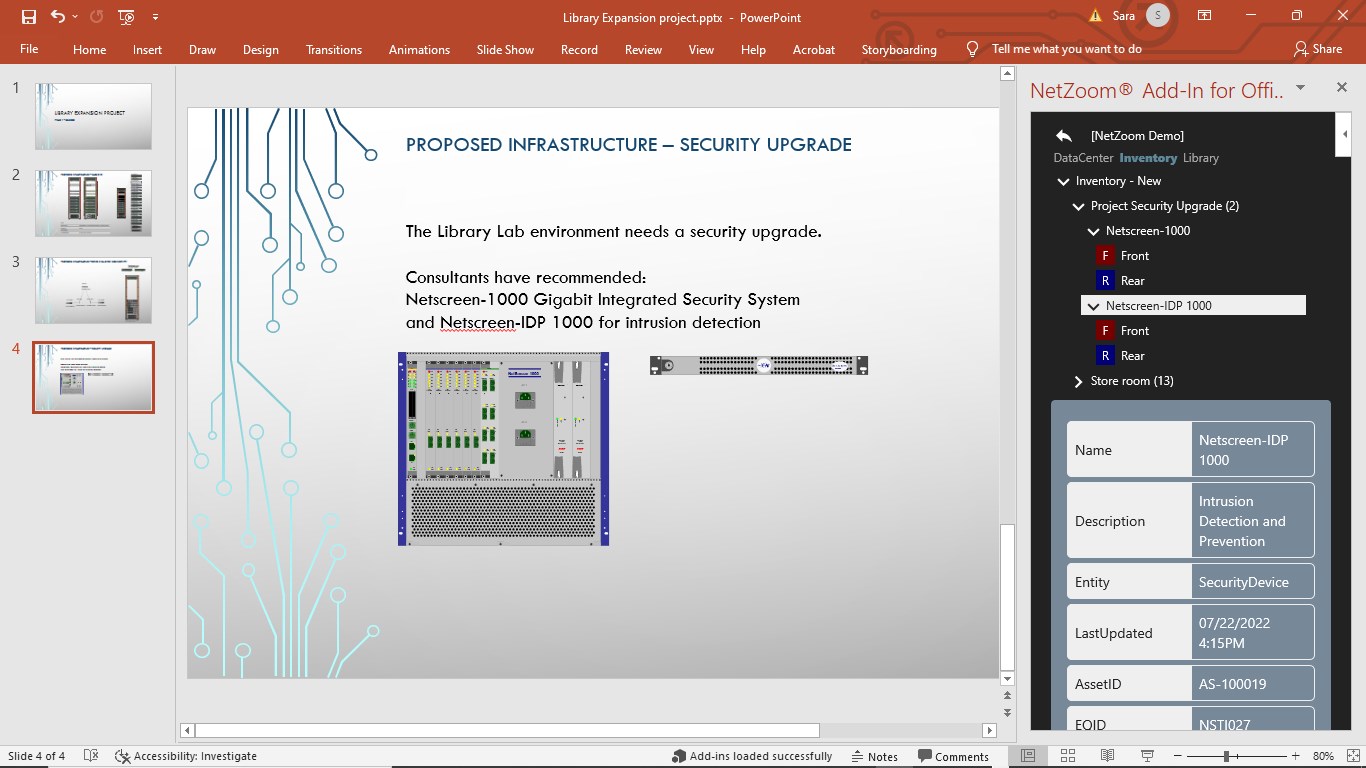Viewport: 1366px width, 768px height.
Task: Open the Slide Show tab
Action: click(505, 49)
